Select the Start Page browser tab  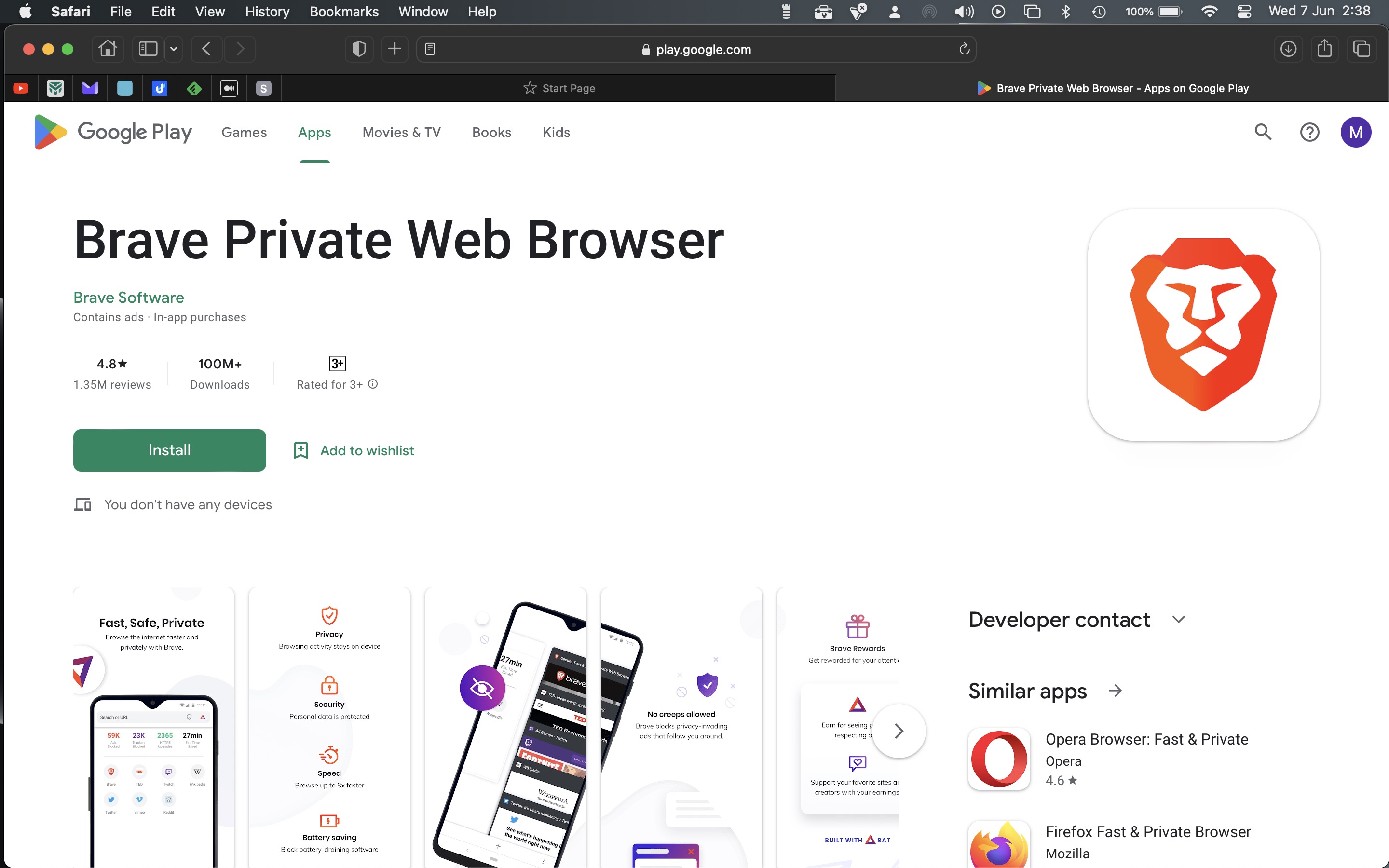click(x=558, y=88)
